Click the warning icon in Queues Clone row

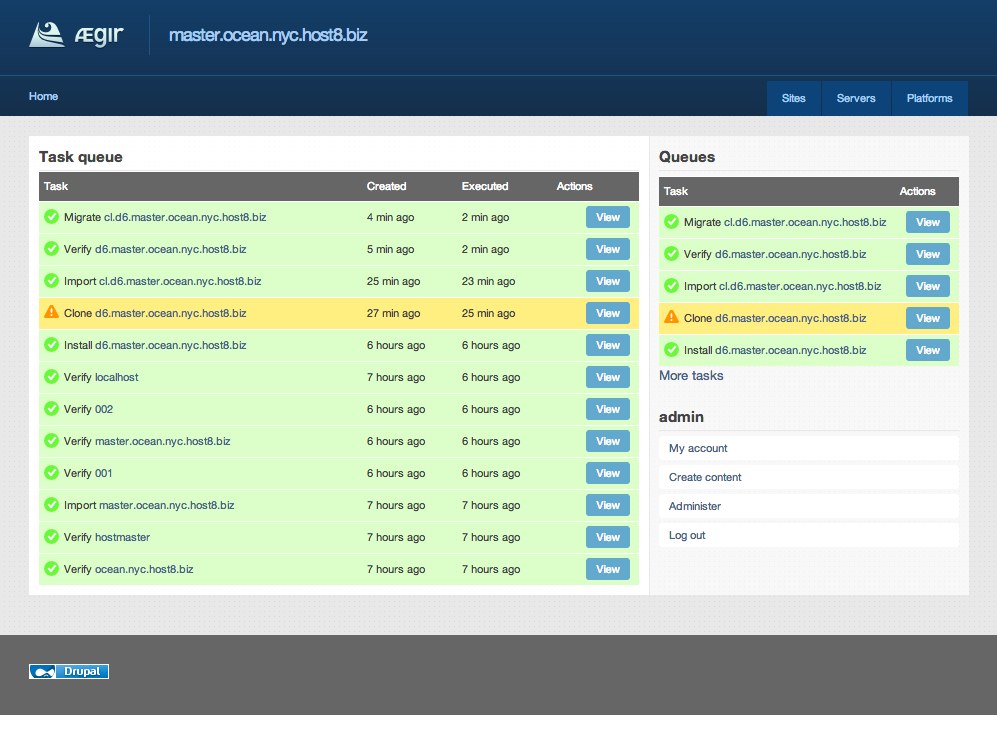671,318
